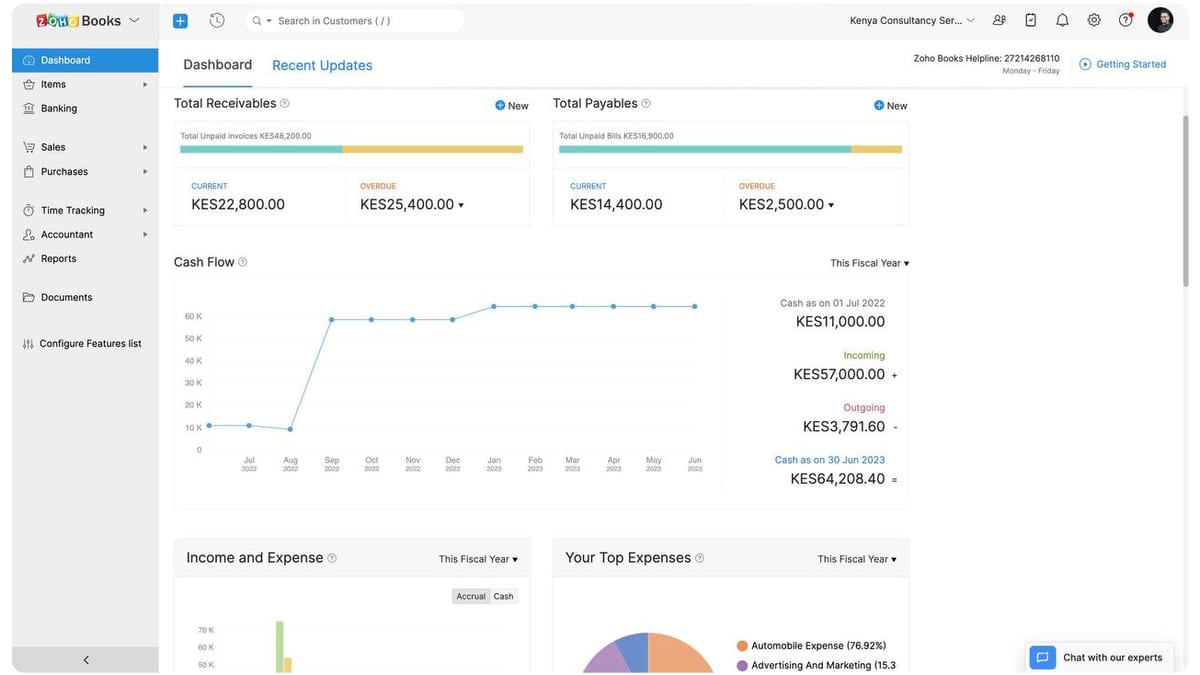Image resolution: width=1200 pixels, height=675 pixels.
Task: Click the Cash Flow help icon
Action: tap(243, 262)
